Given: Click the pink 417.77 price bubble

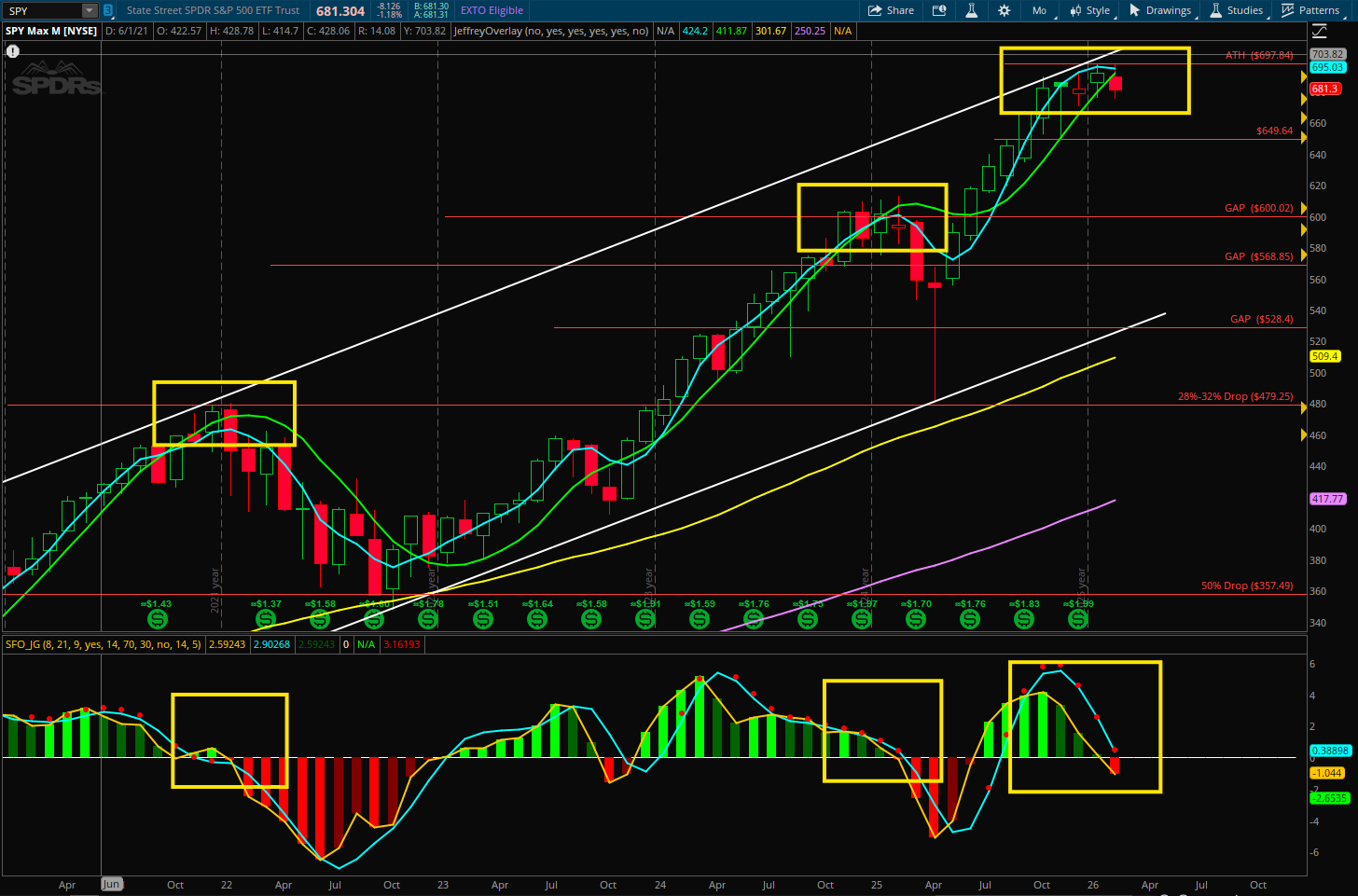Looking at the screenshot, I should (1327, 499).
